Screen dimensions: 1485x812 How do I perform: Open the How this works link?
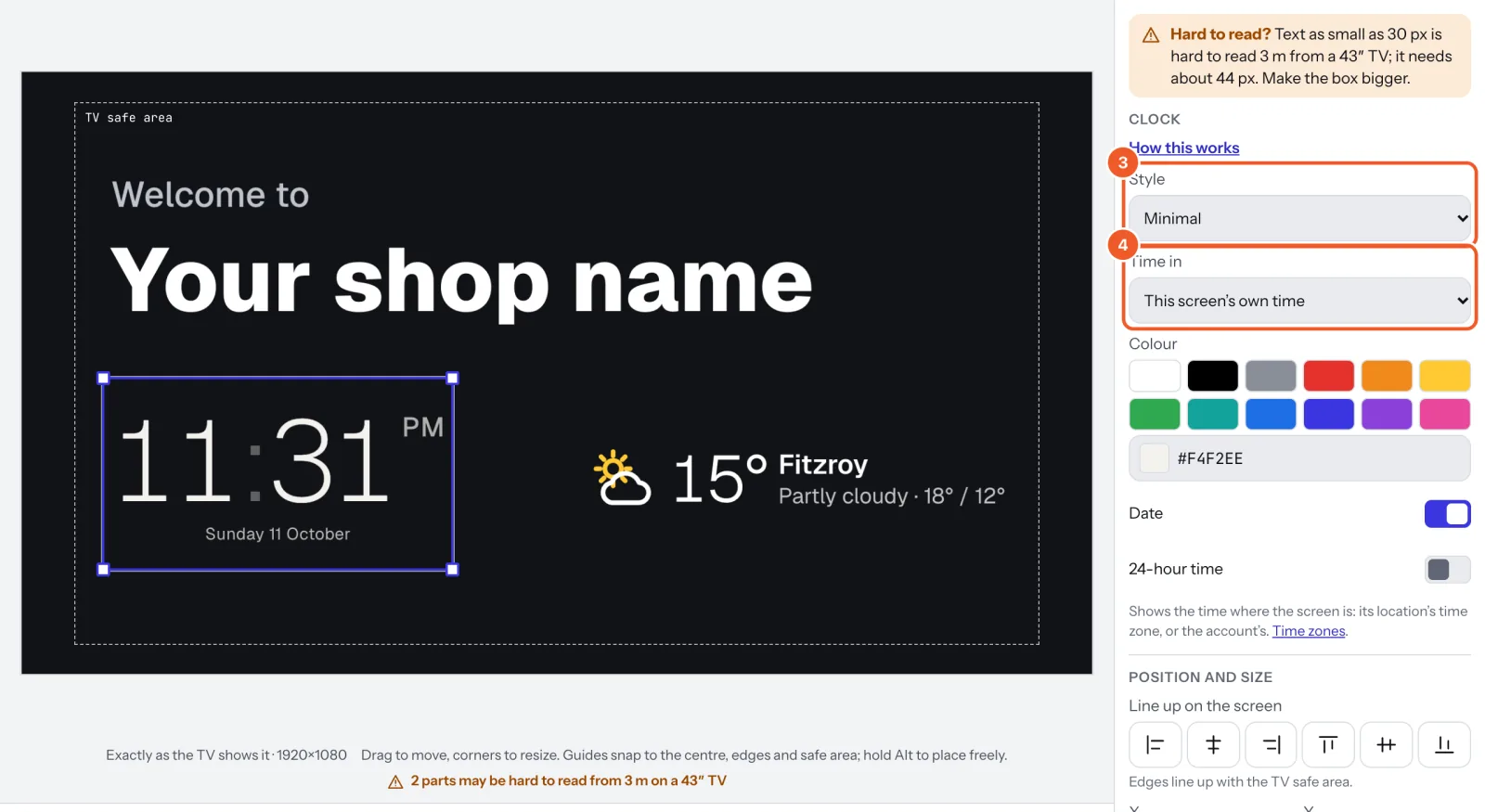coord(1184,148)
